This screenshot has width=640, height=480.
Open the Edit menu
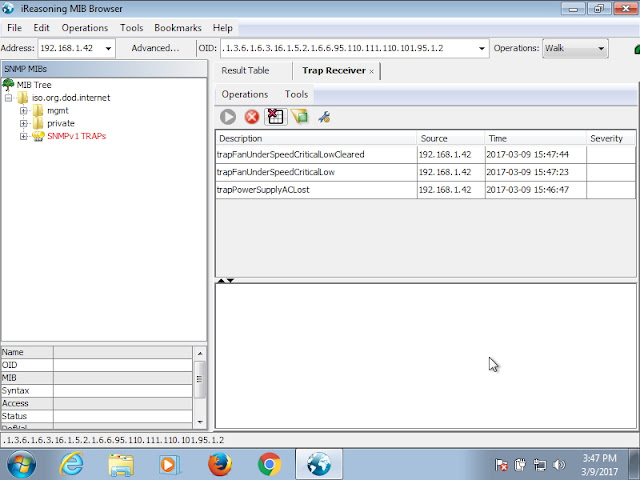pyautogui.click(x=41, y=28)
